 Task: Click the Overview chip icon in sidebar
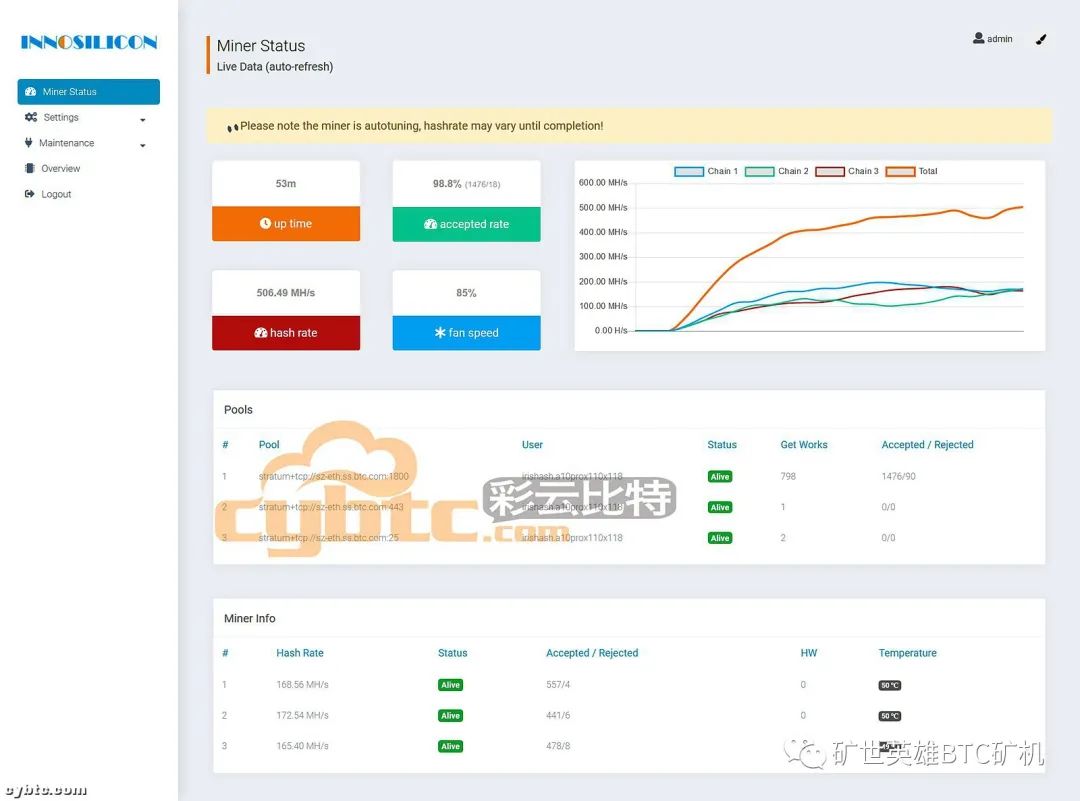(x=30, y=169)
